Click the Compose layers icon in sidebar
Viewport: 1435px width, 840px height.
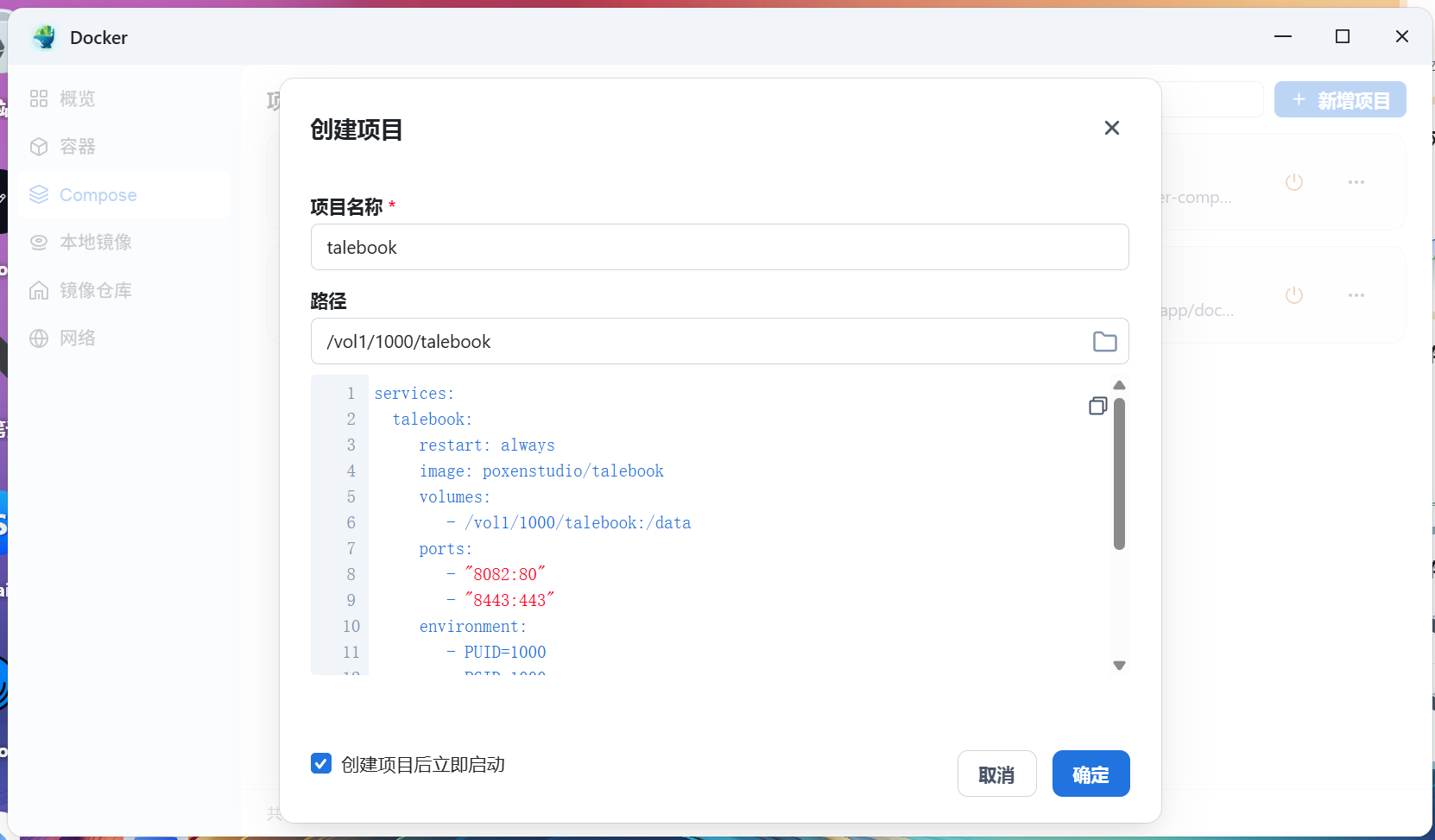click(39, 194)
